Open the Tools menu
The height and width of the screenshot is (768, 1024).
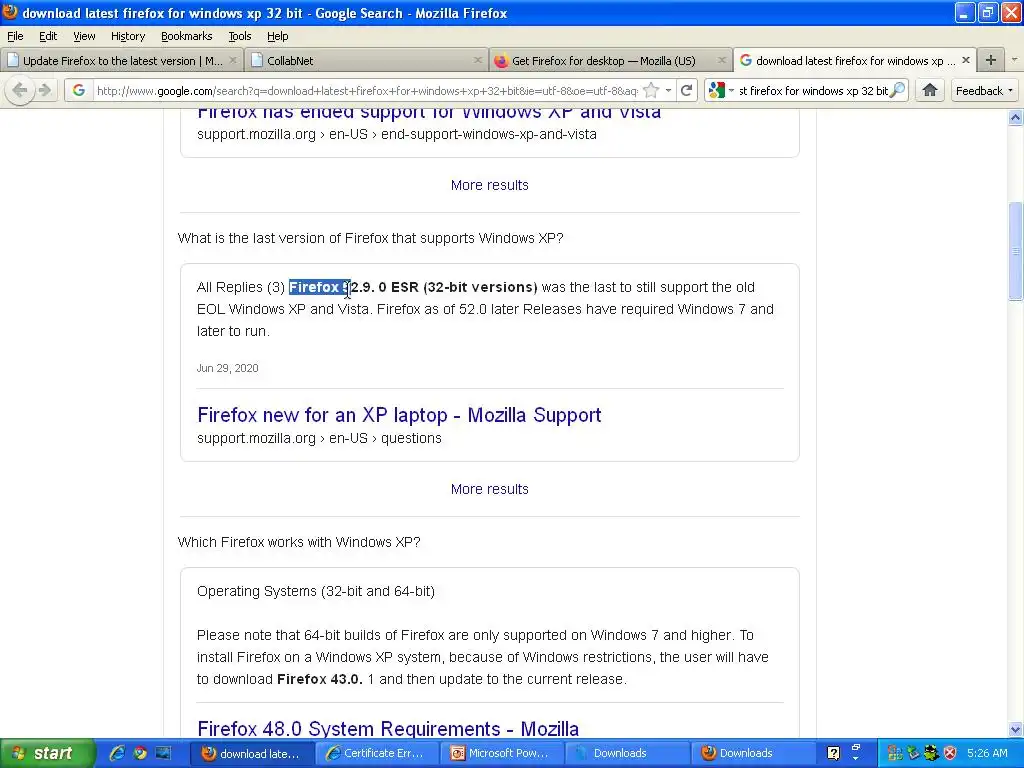pyautogui.click(x=240, y=36)
